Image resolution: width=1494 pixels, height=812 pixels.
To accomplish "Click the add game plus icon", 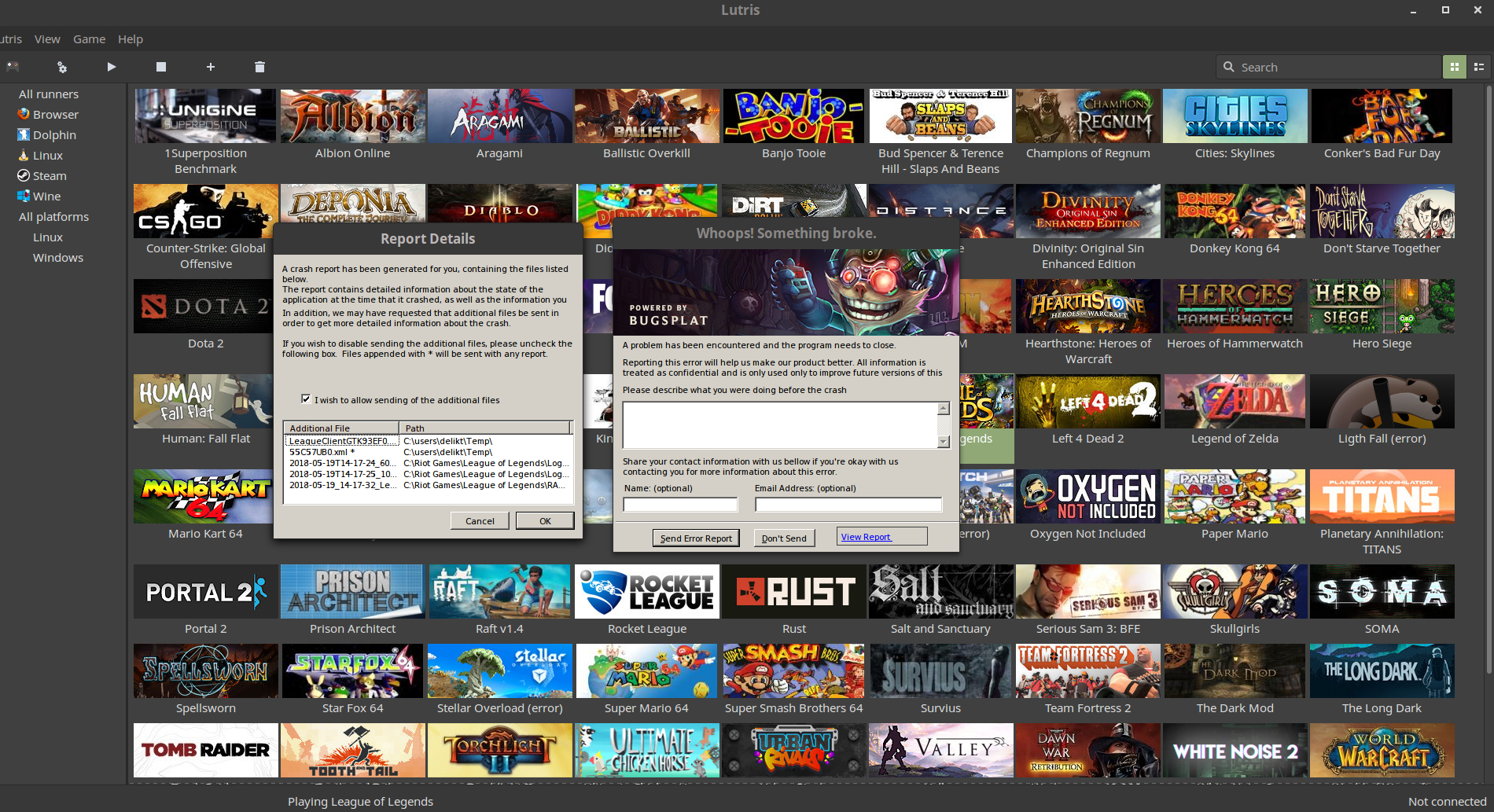I will 211,67.
